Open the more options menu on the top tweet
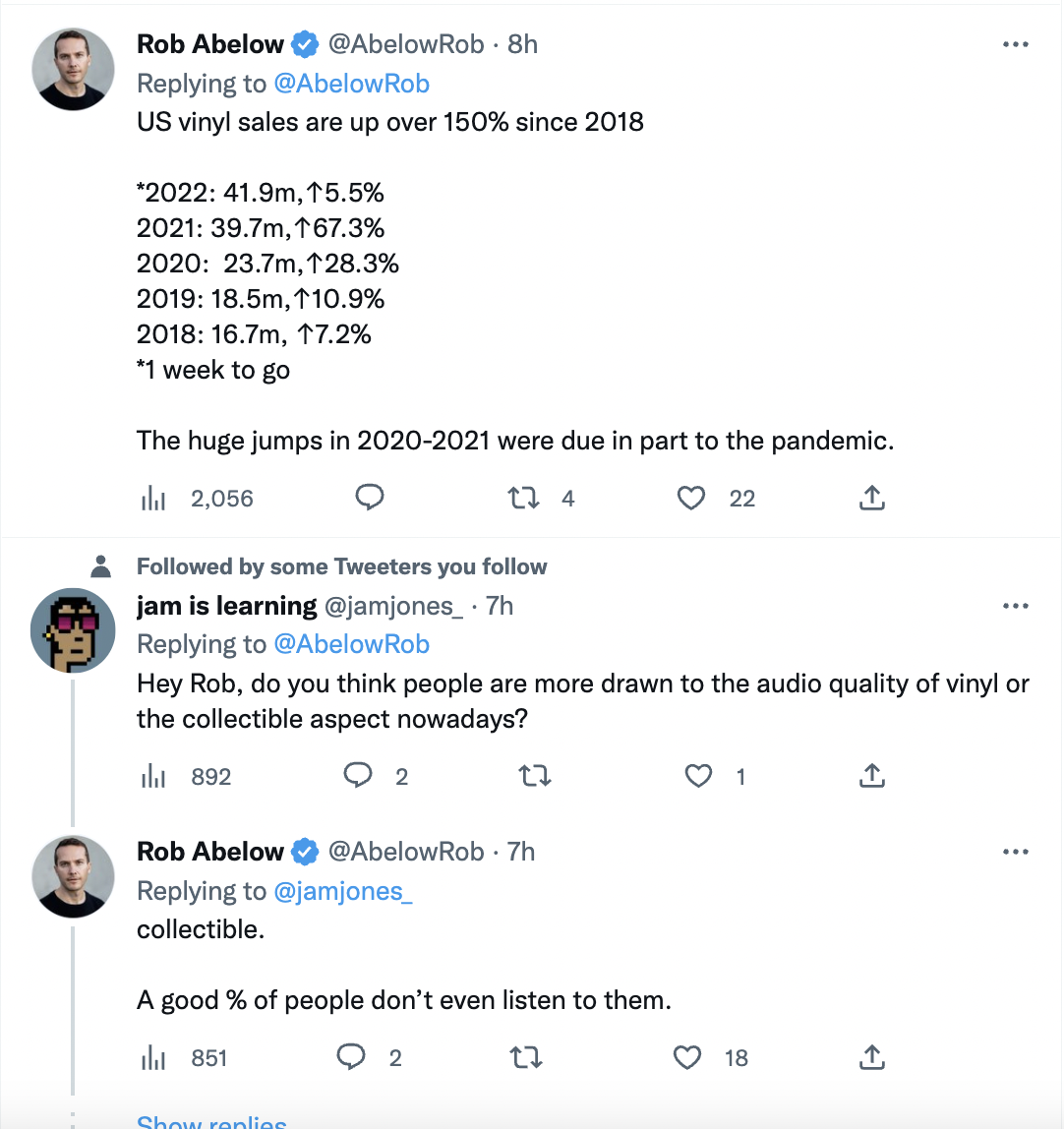Viewport: 1064px width, 1129px height. pyautogui.click(x=1016, y=43)
